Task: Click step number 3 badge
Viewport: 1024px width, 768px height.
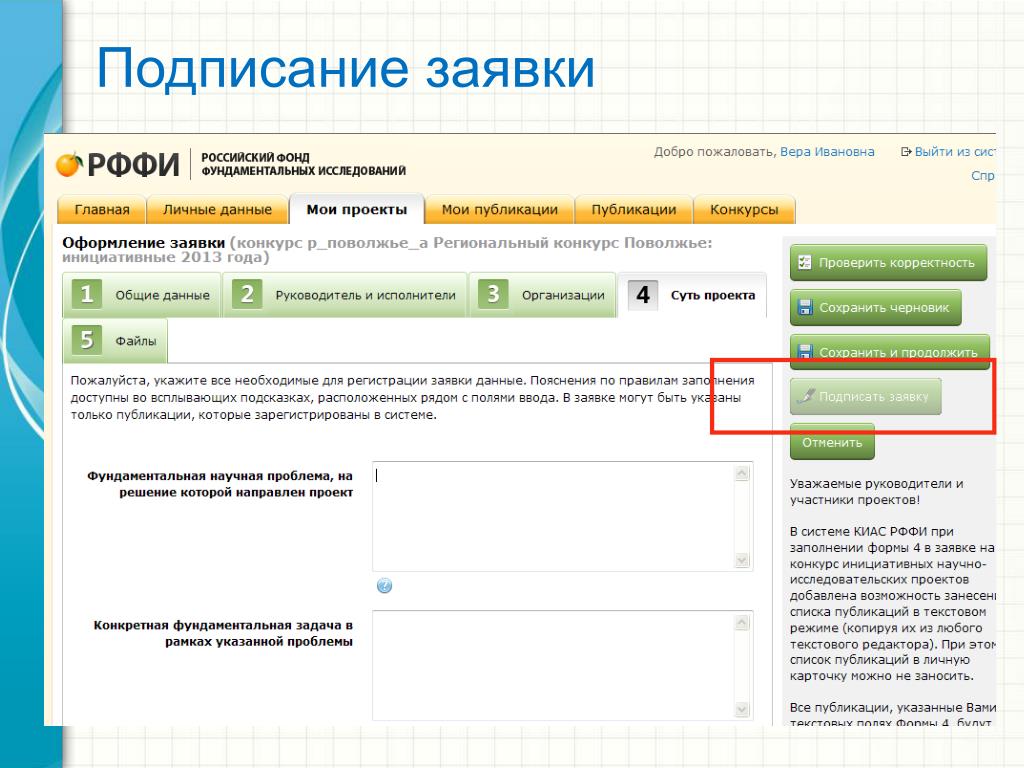Action: [x=493, y=295]
